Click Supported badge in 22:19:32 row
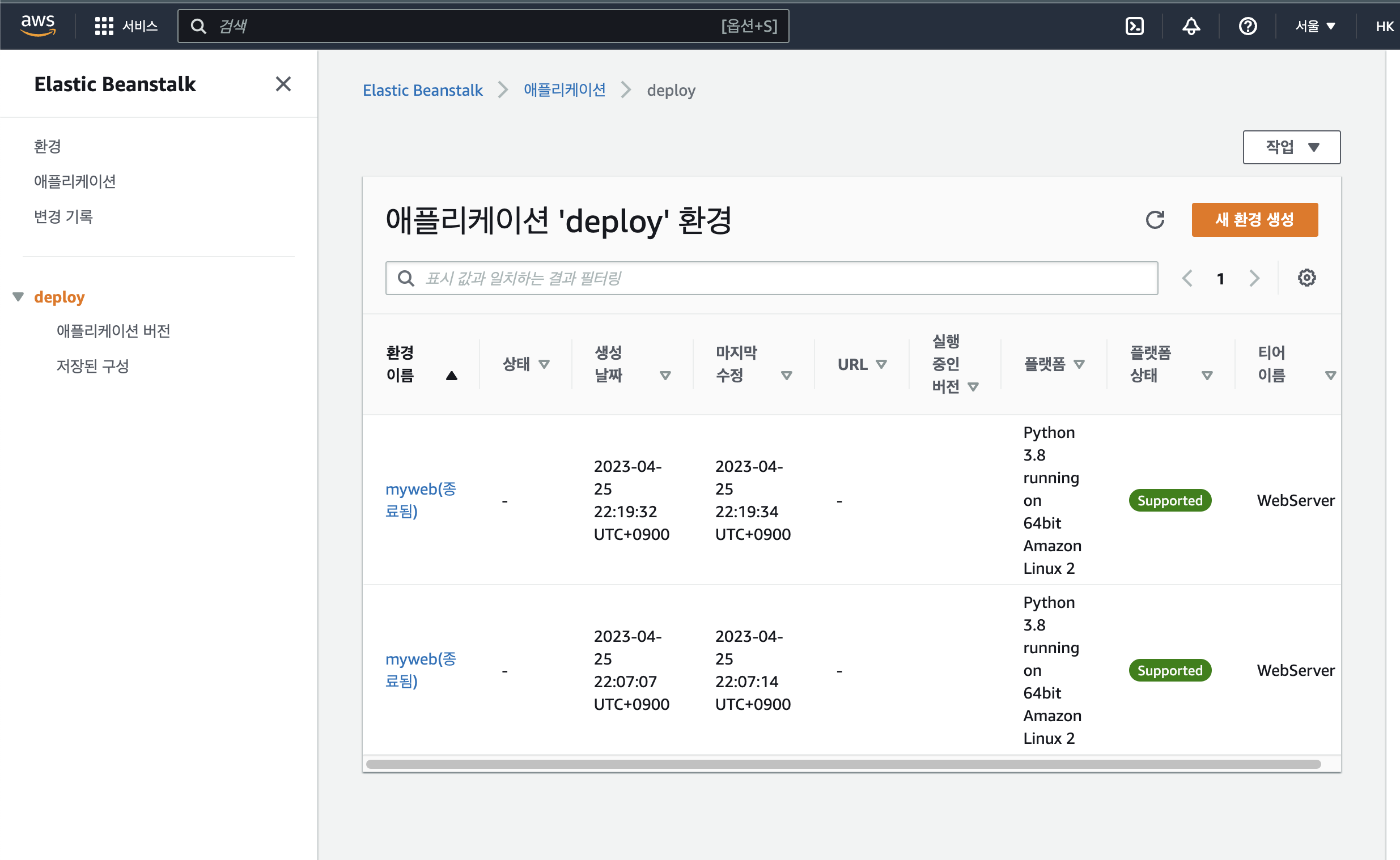 (1170, 500)
